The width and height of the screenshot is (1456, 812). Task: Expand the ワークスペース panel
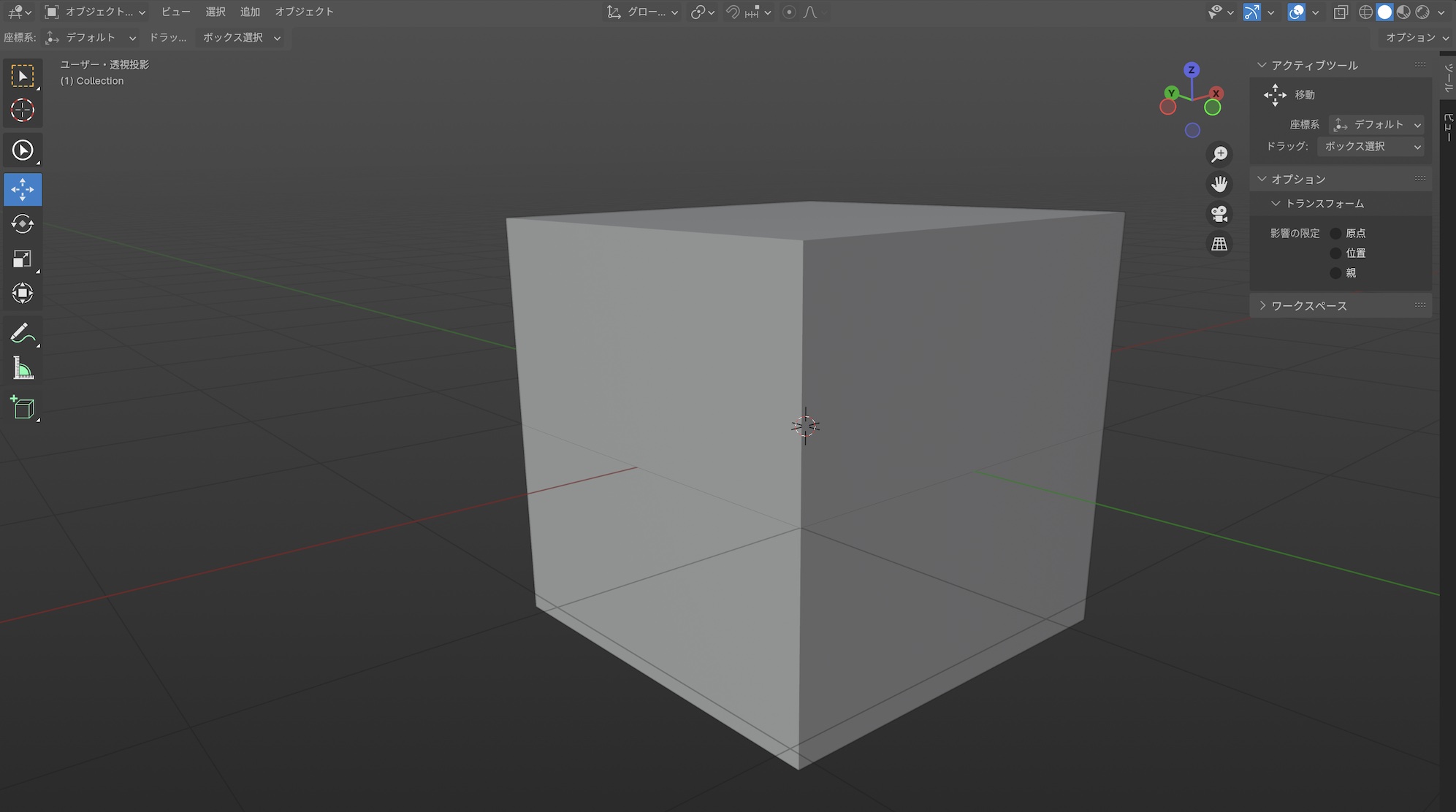click(x=1308, y=306)
